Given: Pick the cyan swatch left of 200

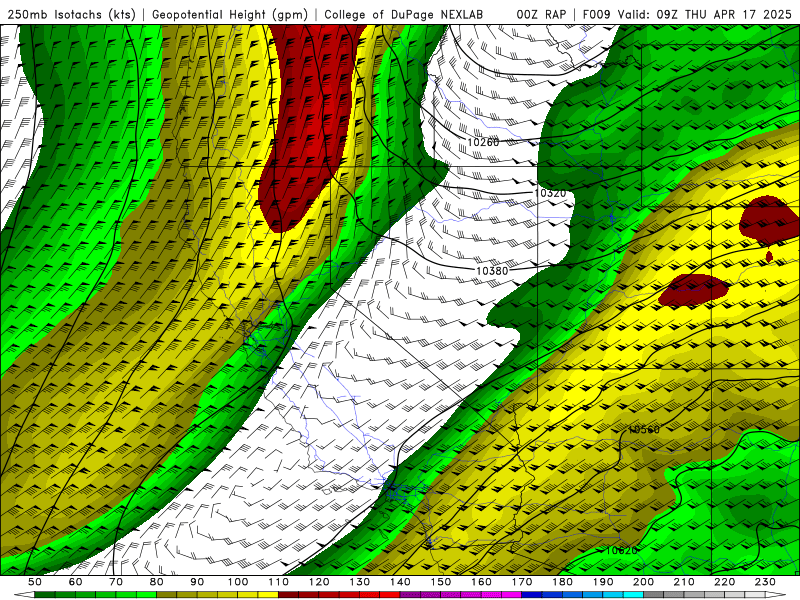Looking at the screenshot, I should 634,595.
